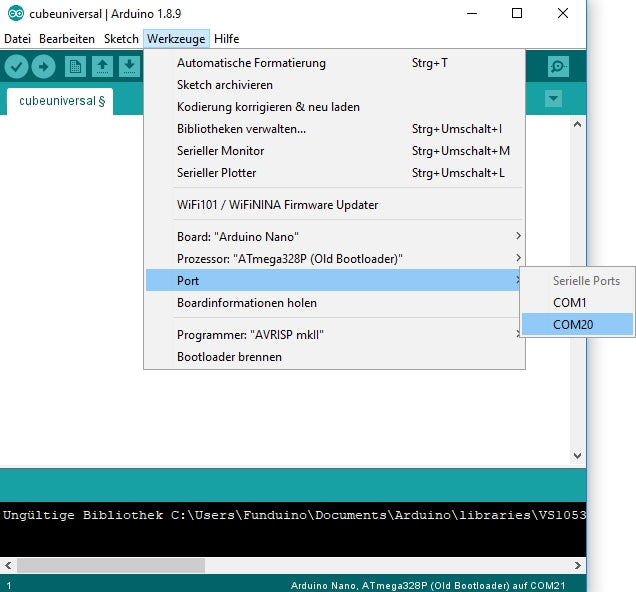Open Serieller Monitor from menu
636x592 pixels.
[335, 151]
